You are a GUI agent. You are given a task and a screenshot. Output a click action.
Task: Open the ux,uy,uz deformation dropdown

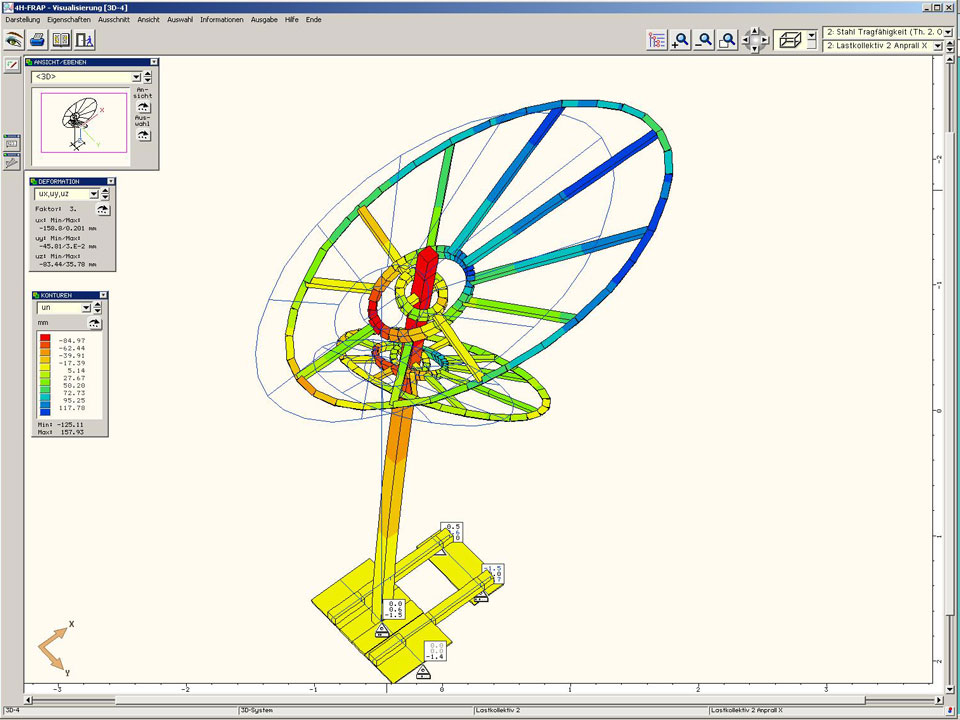[93, 194]
